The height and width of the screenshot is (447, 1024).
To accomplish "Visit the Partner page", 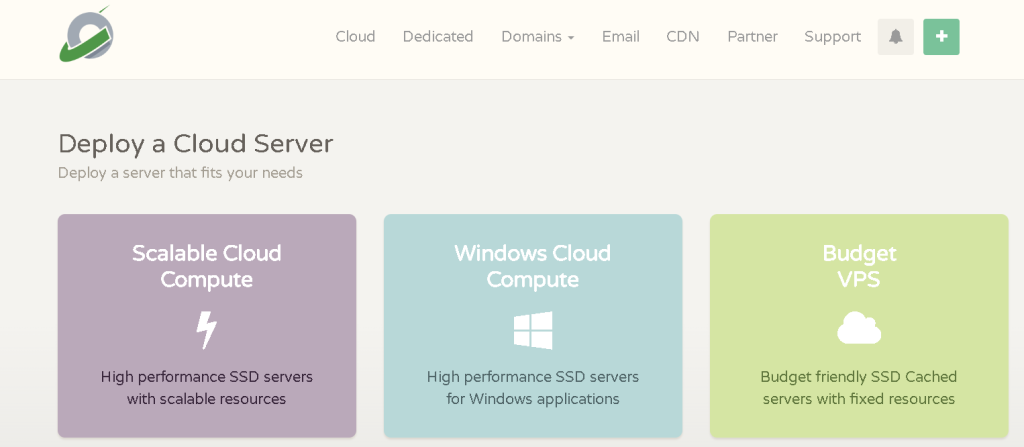I will point(752,37).
